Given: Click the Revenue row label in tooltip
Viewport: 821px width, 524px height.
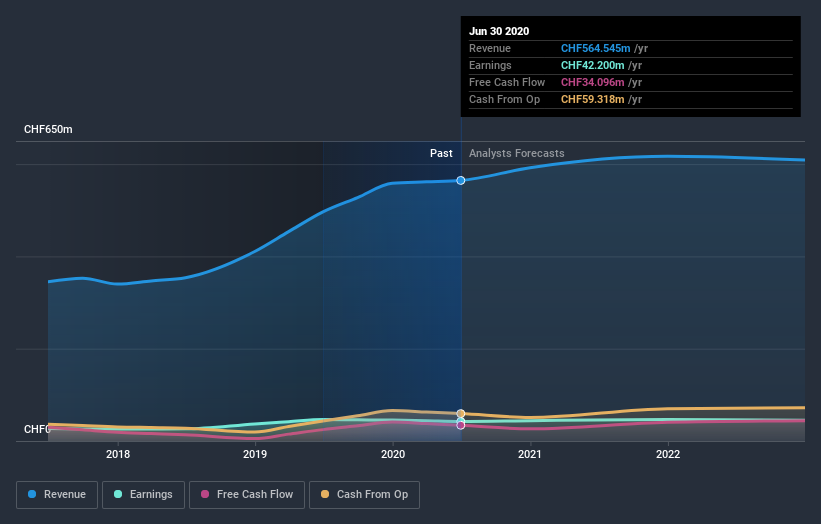Looking at the screenshot, I should pos(490,48).
